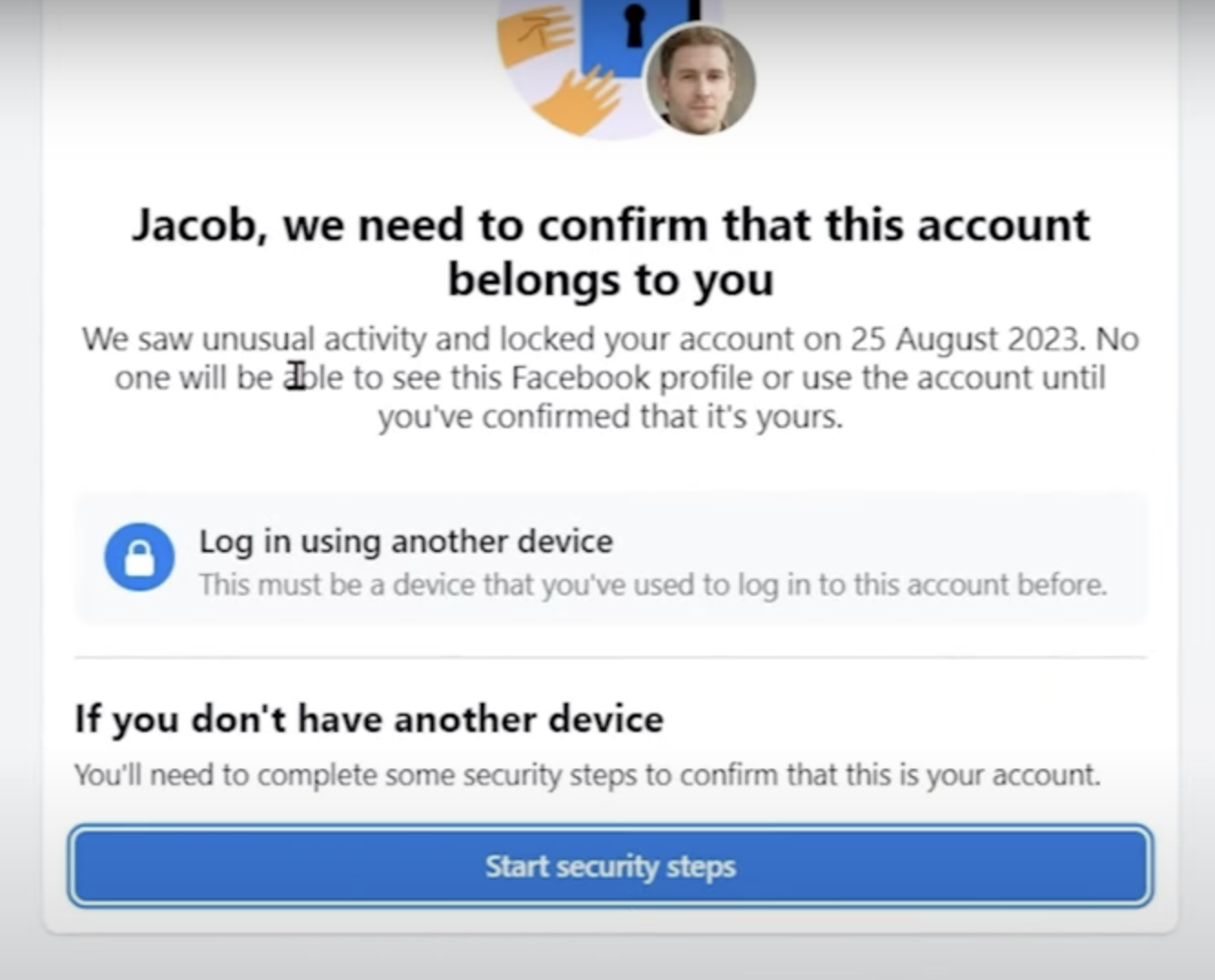Viewport: 1215px width, 980px height.
Task: Select "Log in using another device" option title
Action: click(x=406, y=541)
